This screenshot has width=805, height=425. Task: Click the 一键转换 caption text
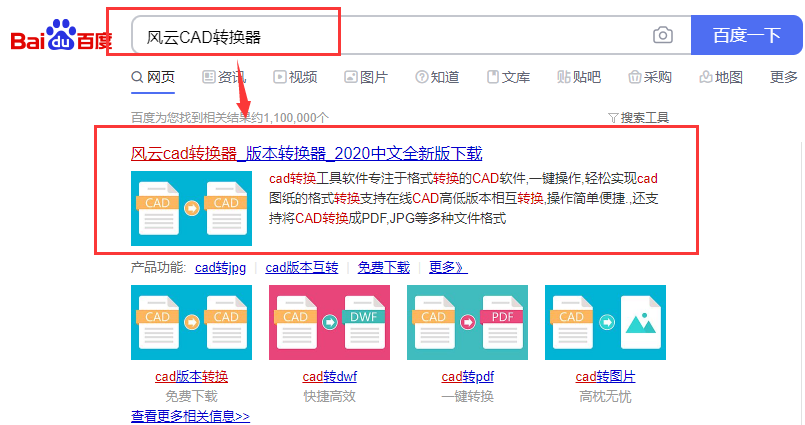(x=467, y=396)
